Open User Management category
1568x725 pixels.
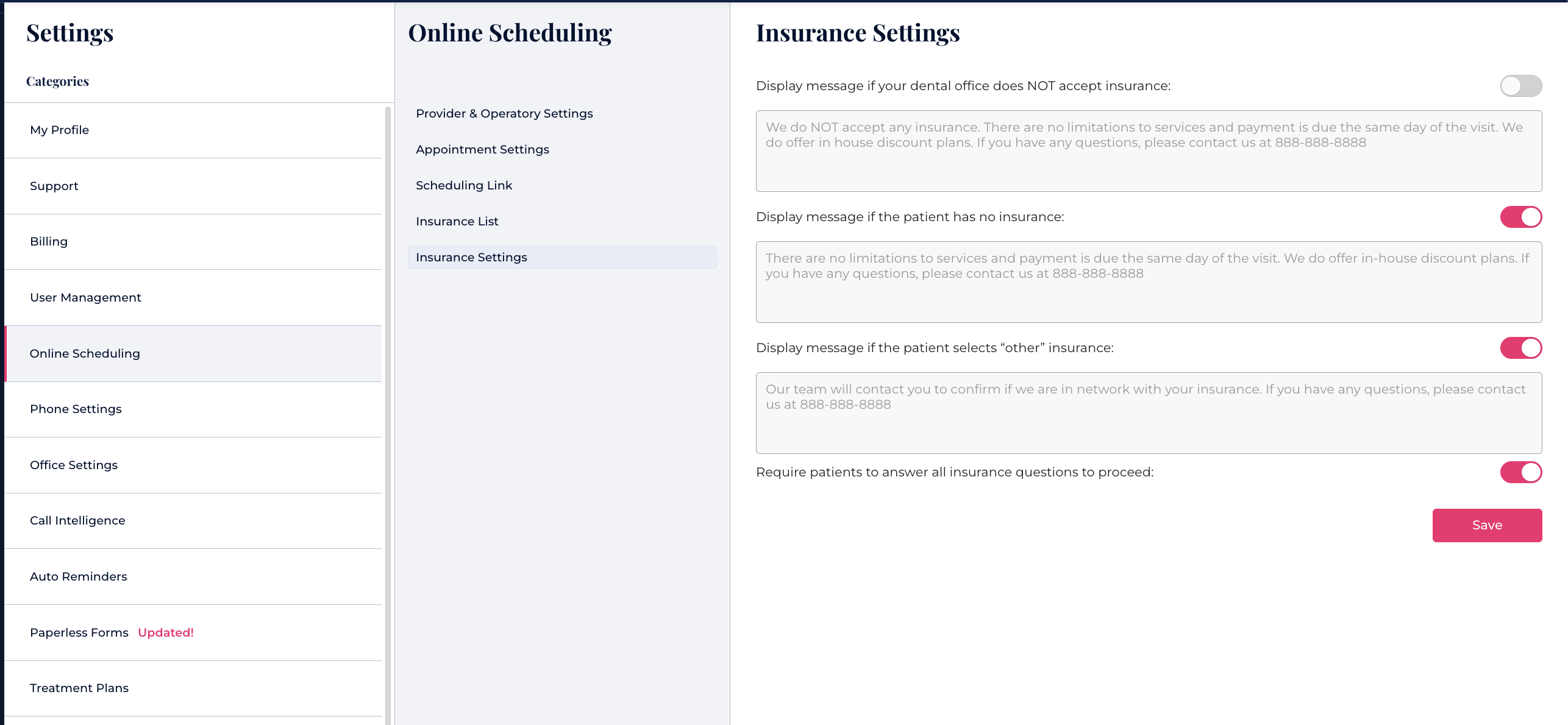(x=85, y=297)
